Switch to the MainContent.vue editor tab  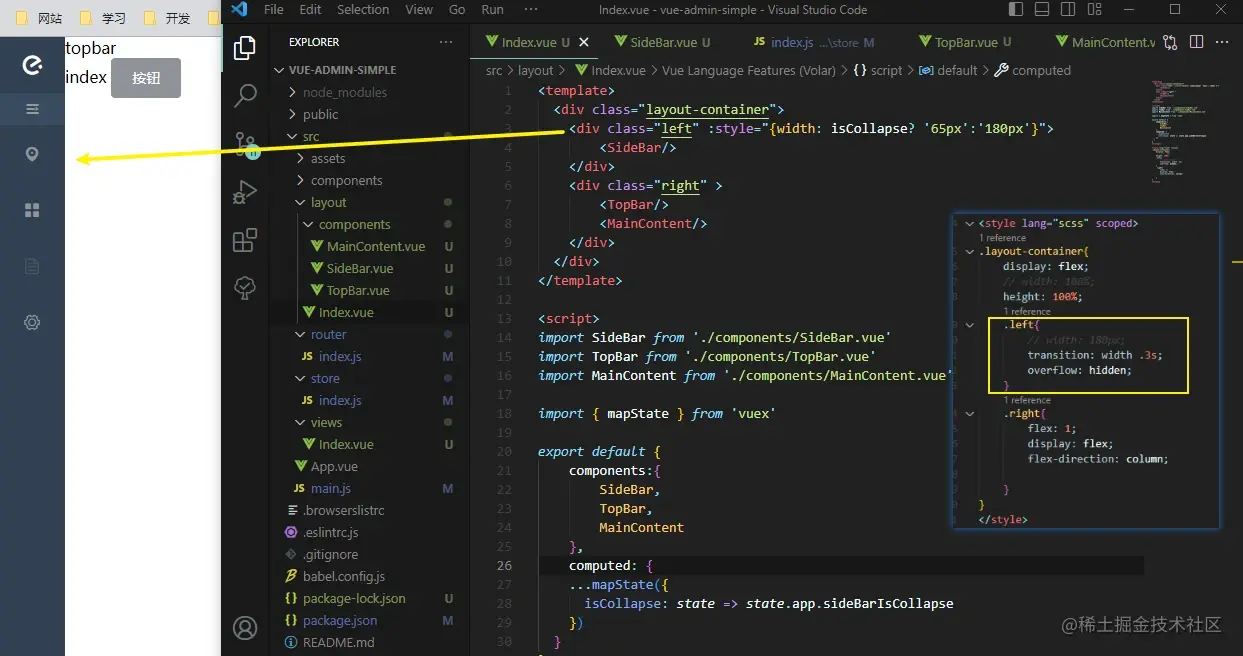pyautogui.click(x=1104, y=42)
